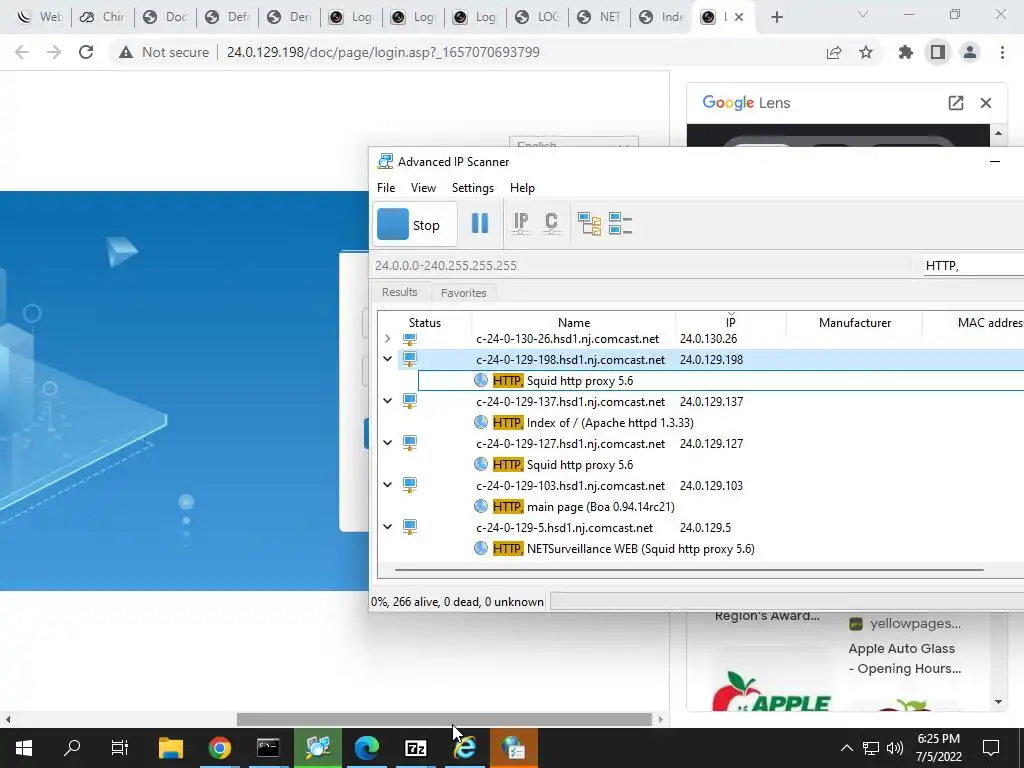Click the Stop scan button
Viewport: 1024px width, 768px height.
click(414, 225)
